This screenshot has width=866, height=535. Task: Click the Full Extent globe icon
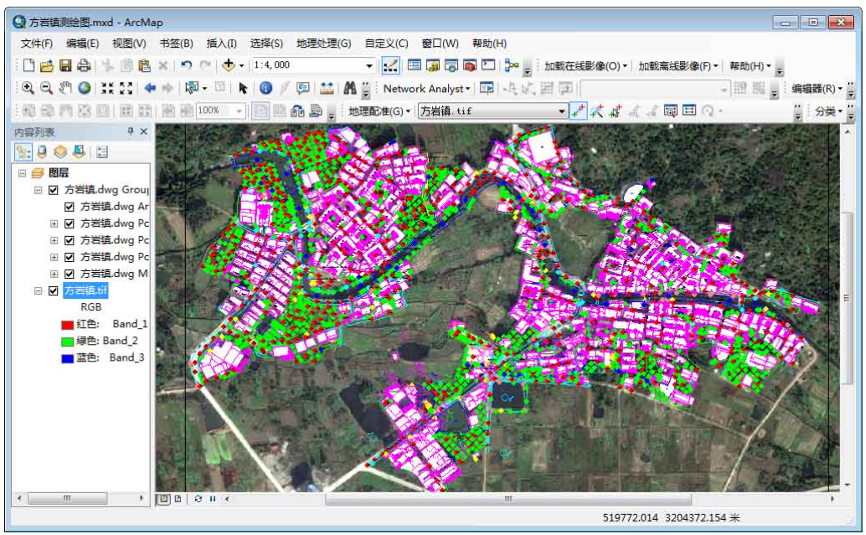[84, 88]
